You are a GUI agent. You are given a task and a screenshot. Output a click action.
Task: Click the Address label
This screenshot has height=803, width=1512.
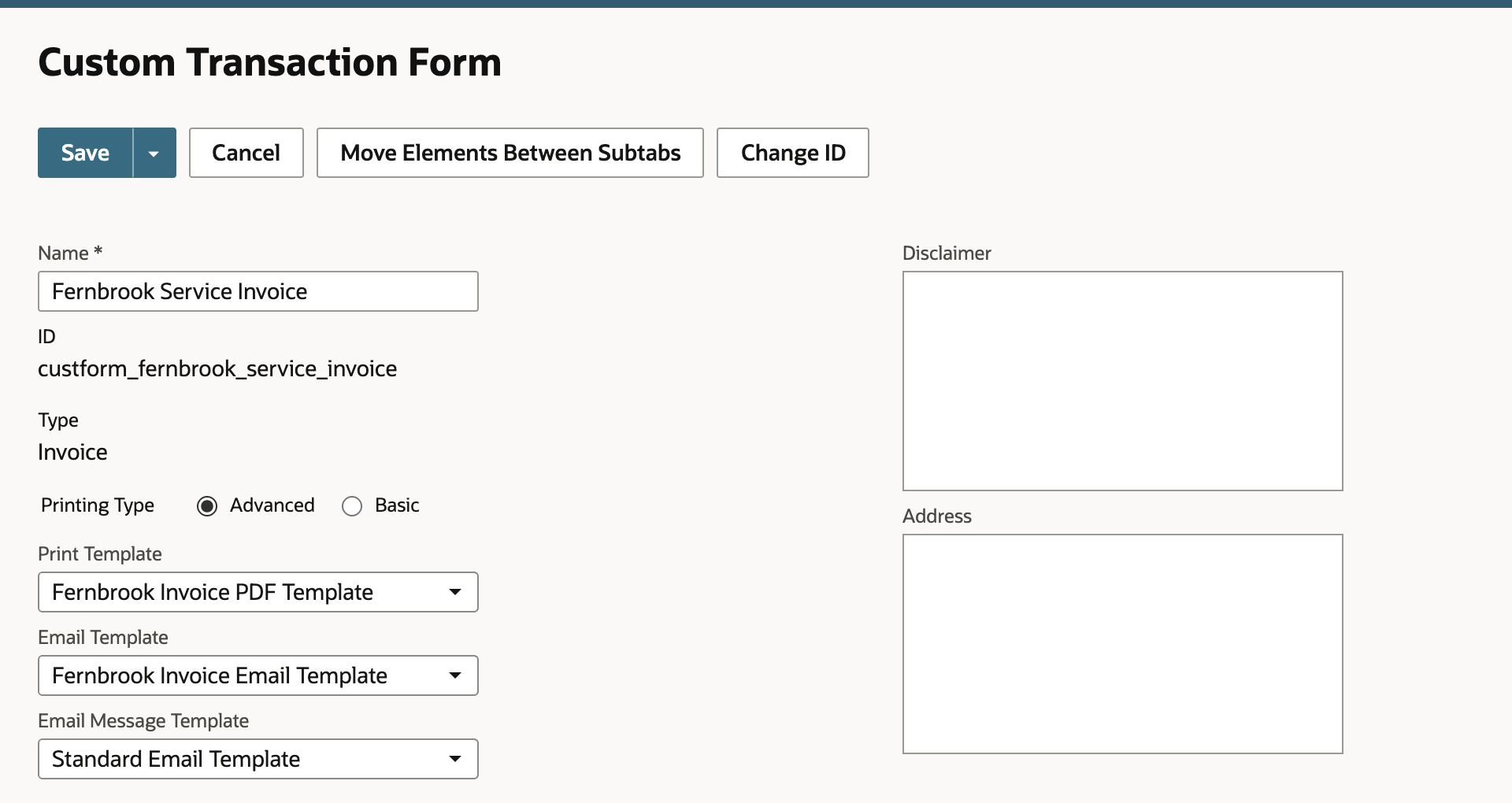[937, 516]
